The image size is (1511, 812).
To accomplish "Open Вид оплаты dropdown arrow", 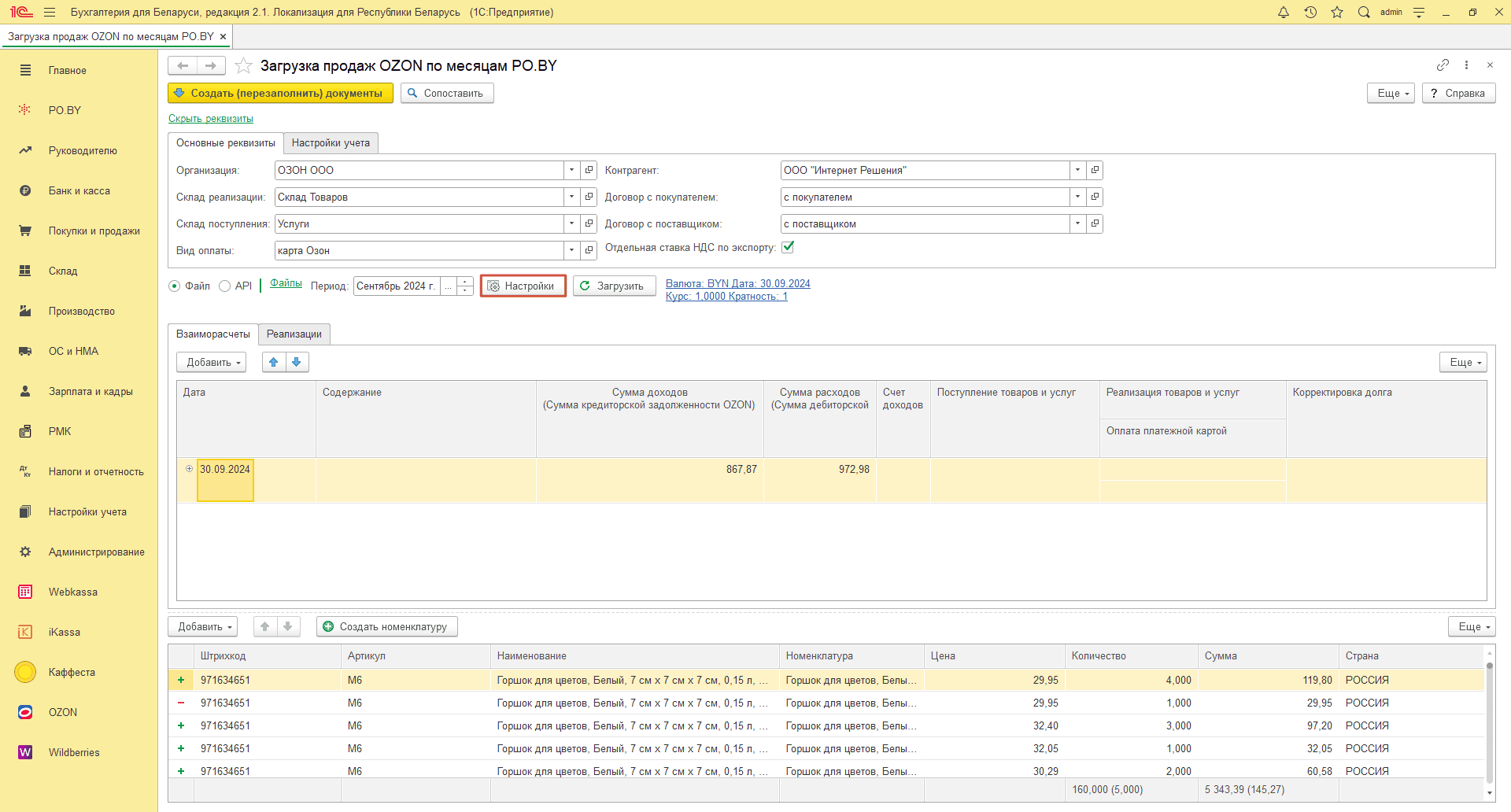I will [x=572, y=250].
